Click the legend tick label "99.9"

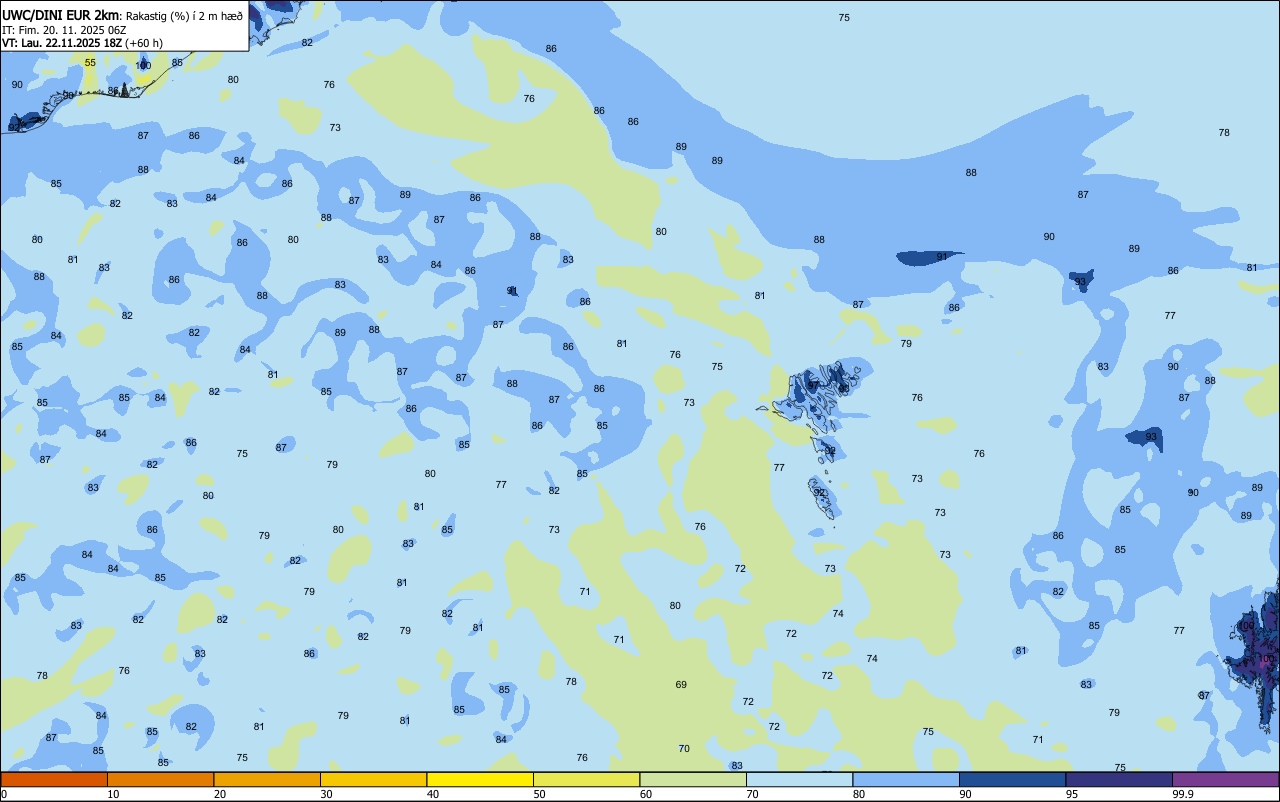point(1183,794)
